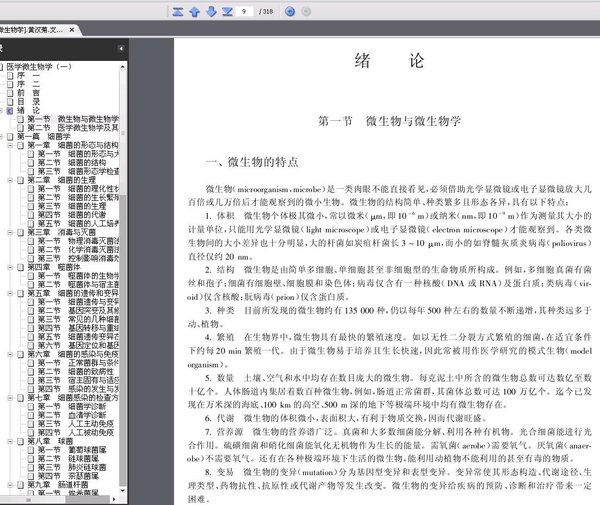Viewport: 600px width, 505px height.
Task: Open bookmark 第四节 人工被动免疫
Action: 76,433
